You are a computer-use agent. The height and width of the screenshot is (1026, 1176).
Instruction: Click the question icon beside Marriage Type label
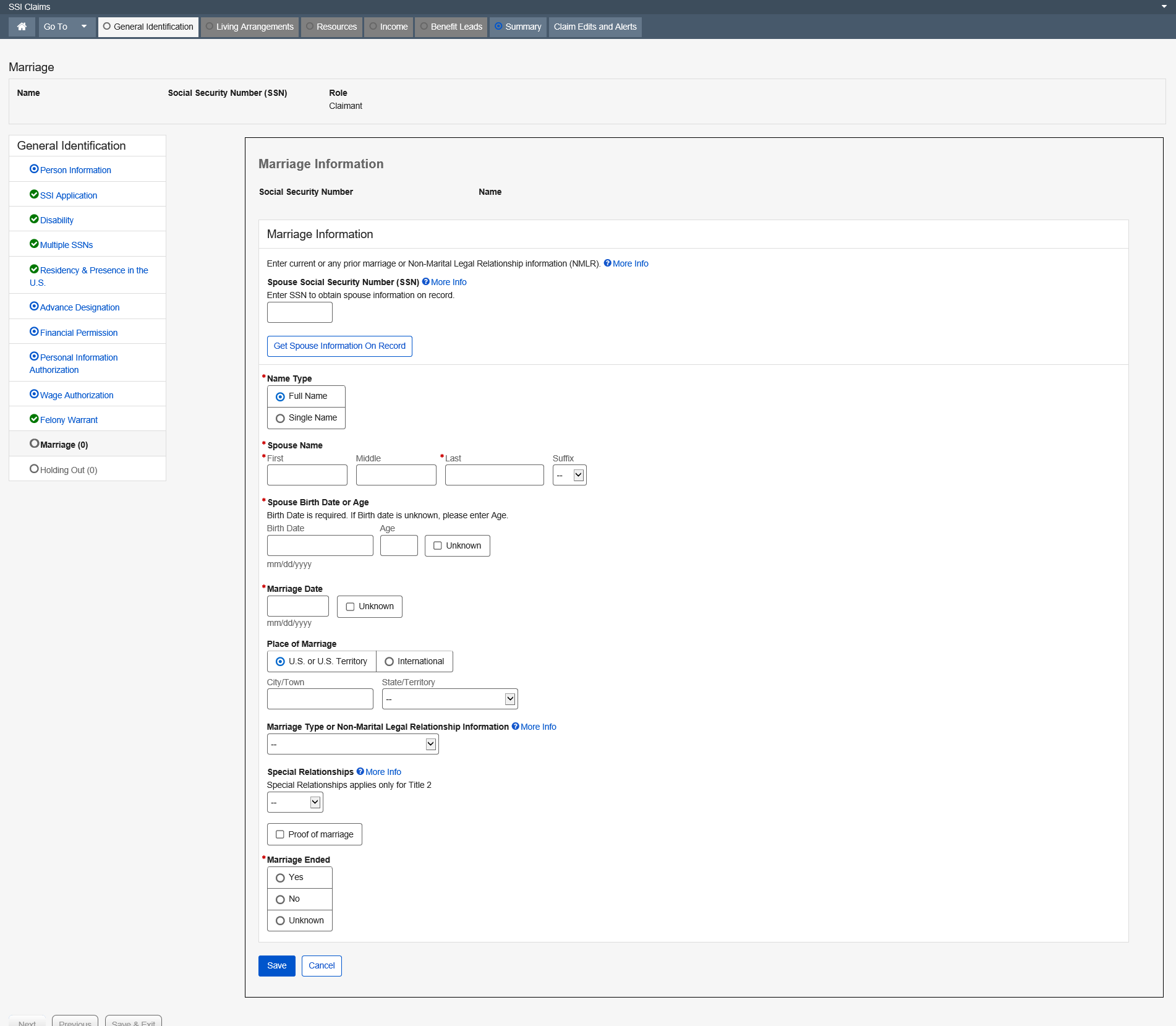coord(515,726)
